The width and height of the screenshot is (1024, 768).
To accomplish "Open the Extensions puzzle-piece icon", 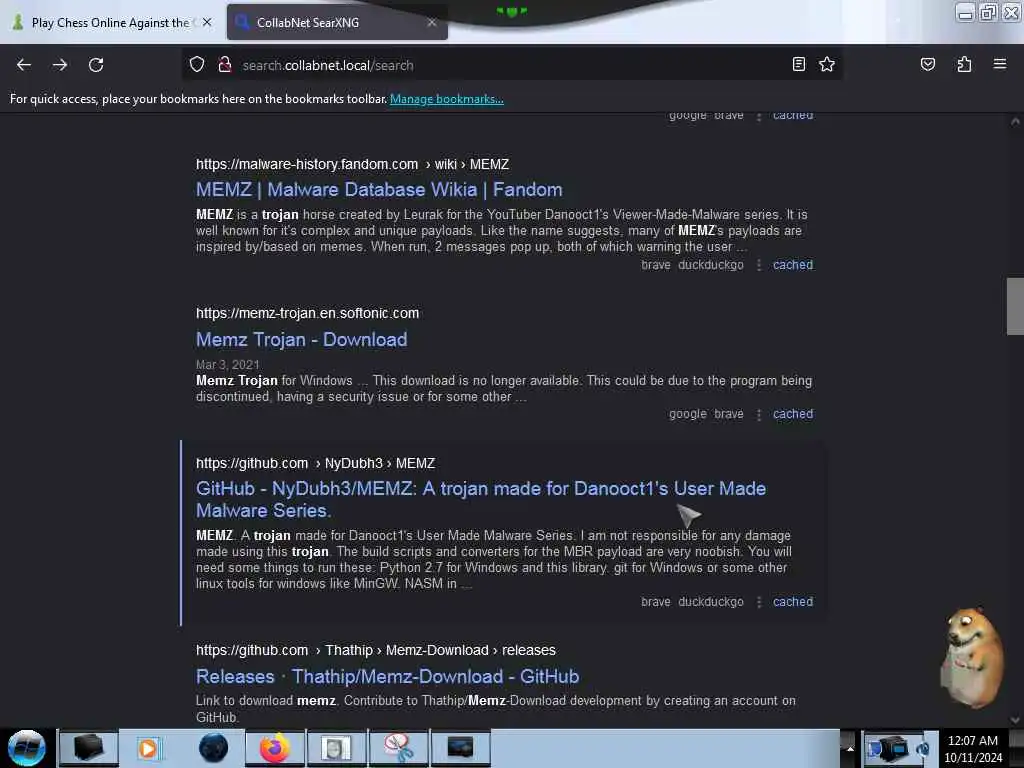I will [x=964, y=64].
